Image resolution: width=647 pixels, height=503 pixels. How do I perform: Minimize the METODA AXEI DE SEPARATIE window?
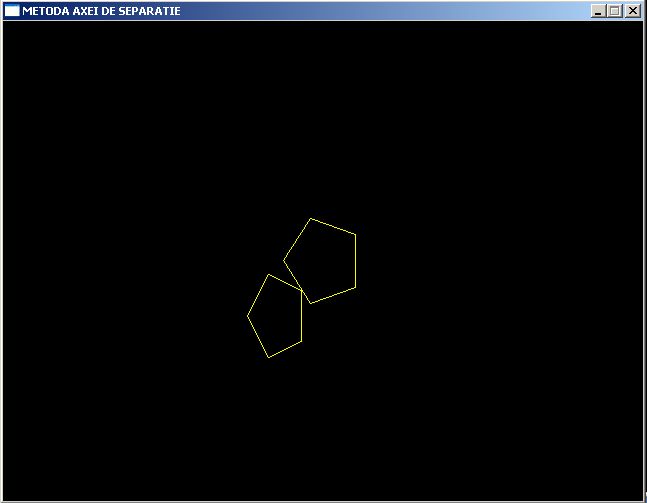click(x=597, y=11)
